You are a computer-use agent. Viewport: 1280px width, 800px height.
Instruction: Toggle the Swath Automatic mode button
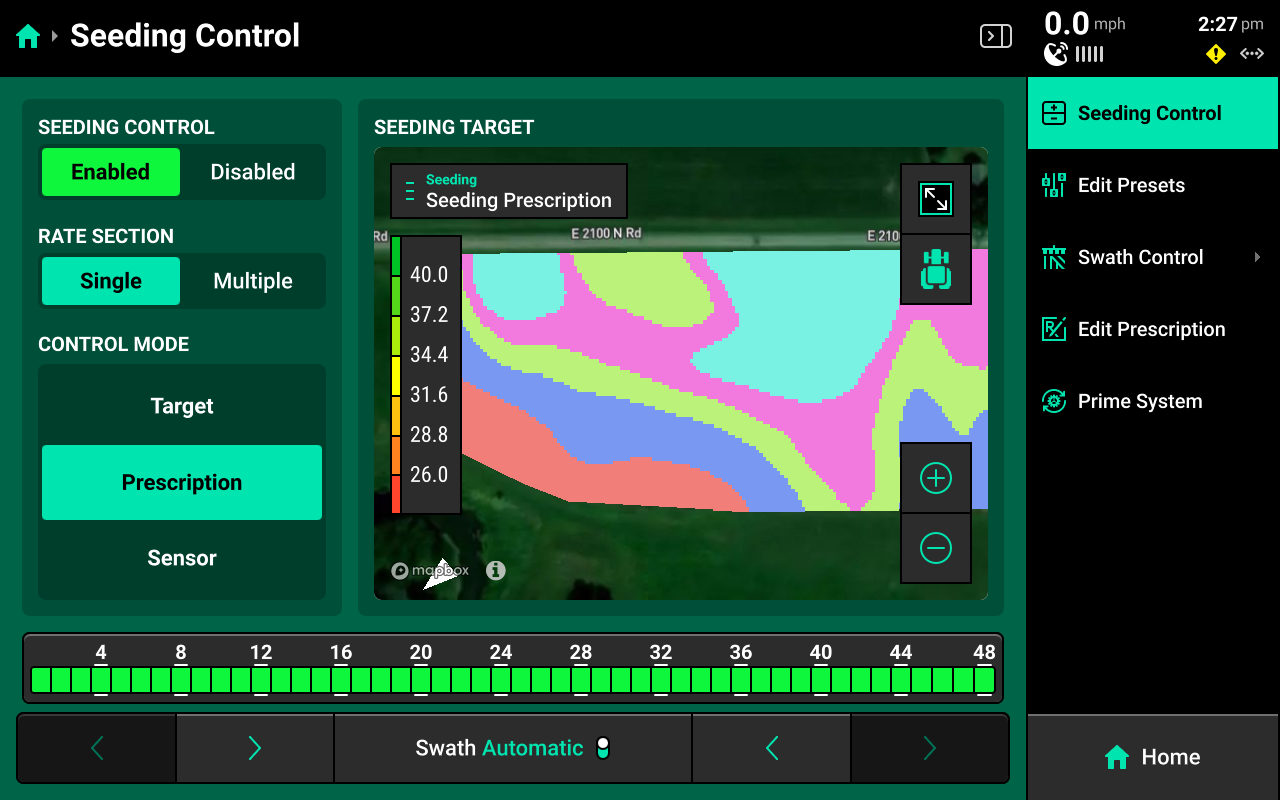(x=512, y=748)
